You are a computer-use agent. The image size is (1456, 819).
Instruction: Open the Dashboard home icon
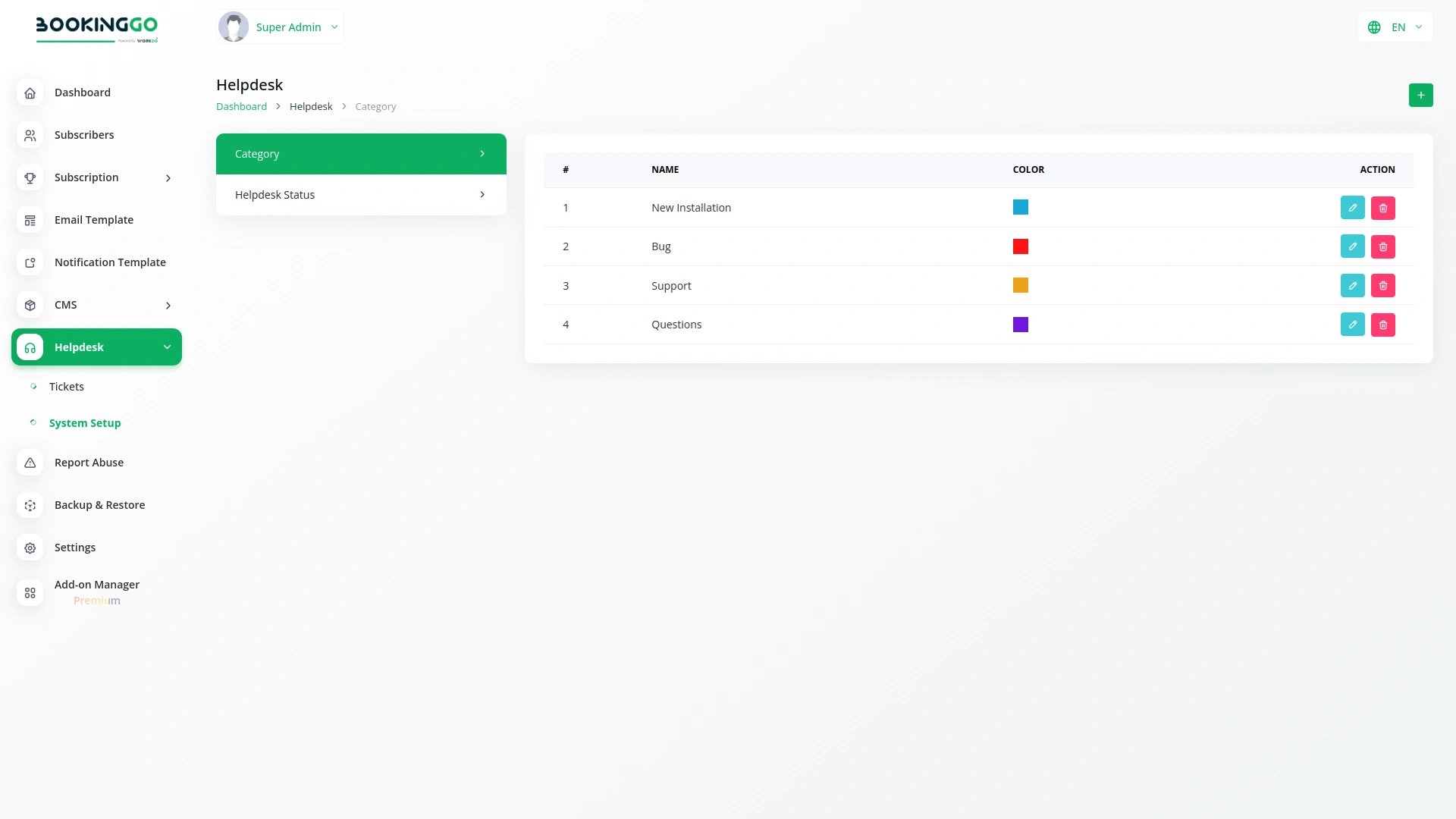[30, 93]
